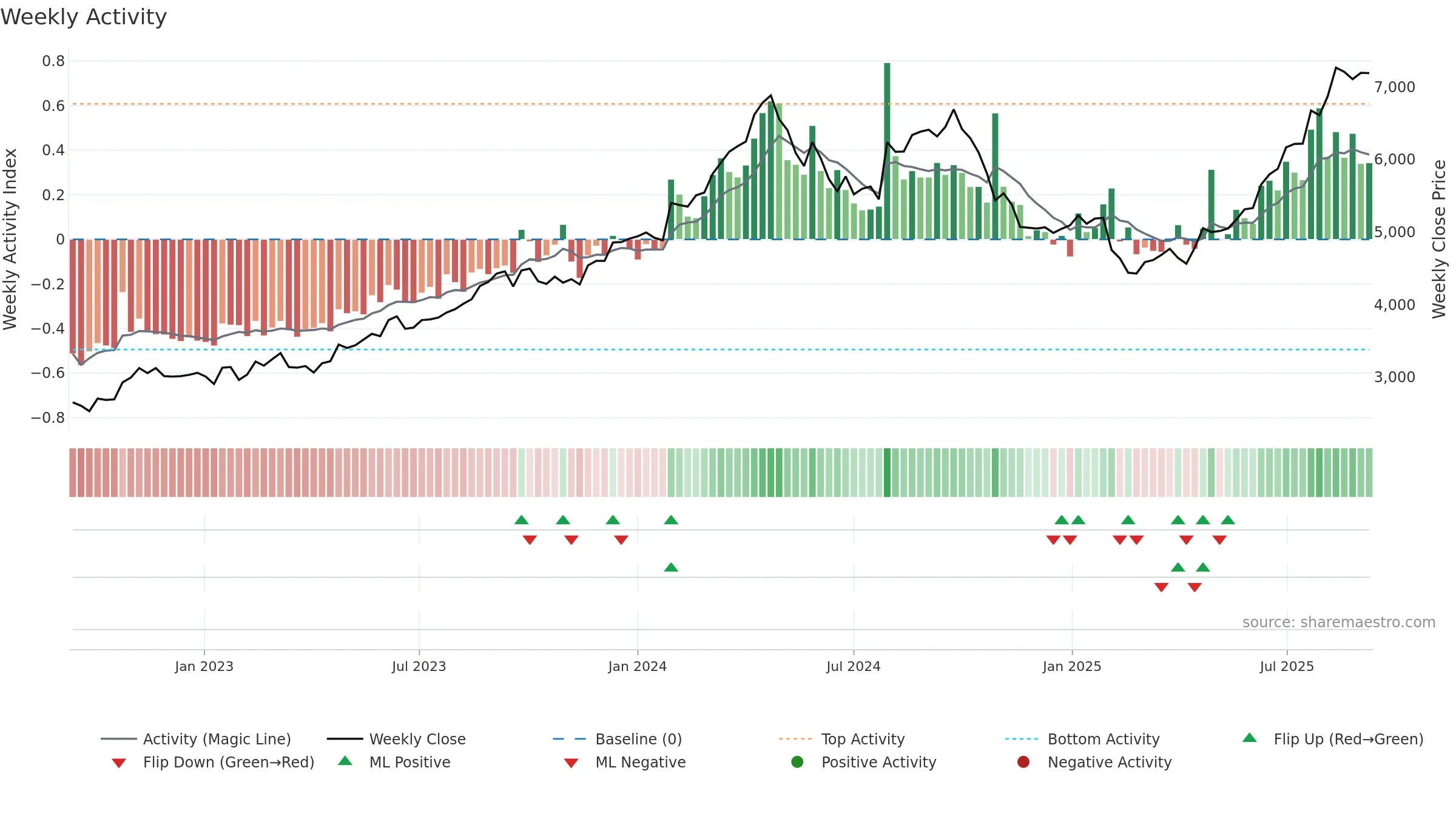Toggle the ML Negative legend entry
This screenshot has height=819, width=1456.
(625, 762)
